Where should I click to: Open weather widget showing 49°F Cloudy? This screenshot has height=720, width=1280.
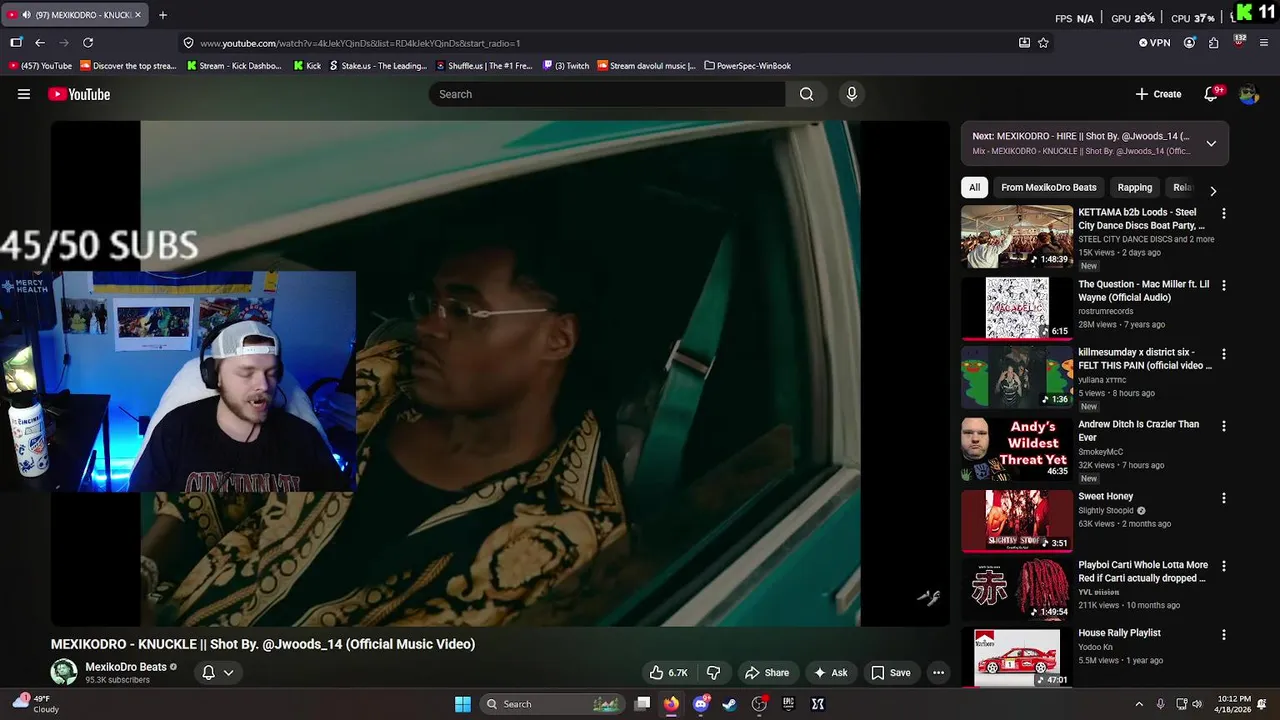pyautogui.click(x=35, y=704)
